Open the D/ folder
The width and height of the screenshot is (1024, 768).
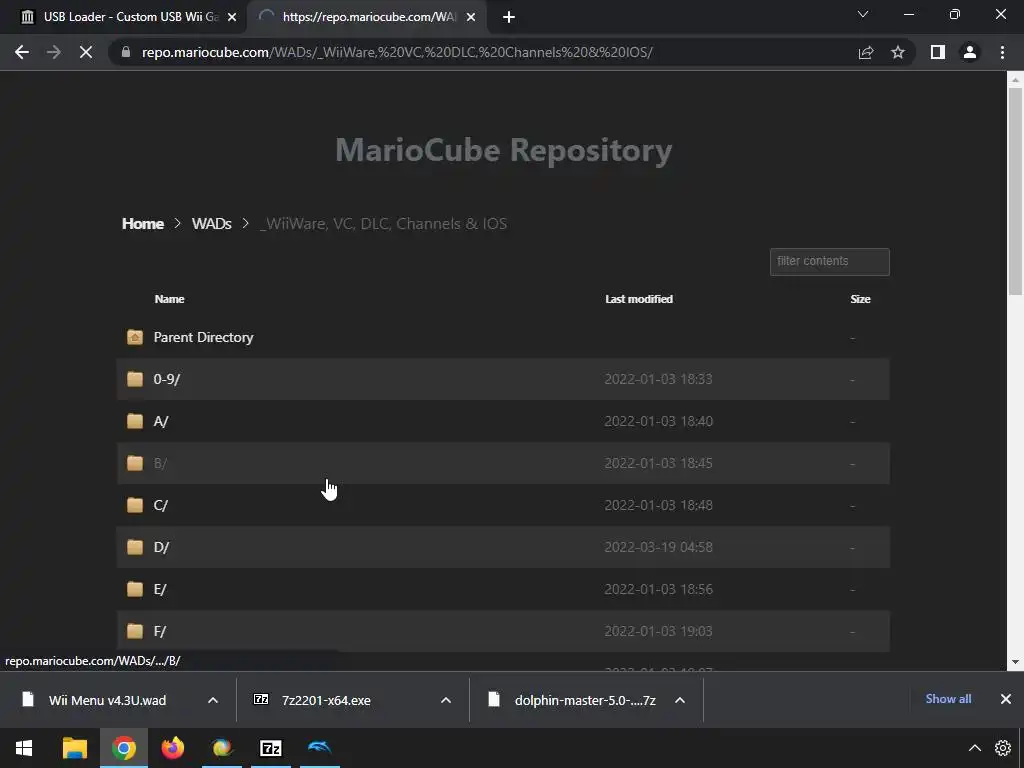click(x=161, y=547)
